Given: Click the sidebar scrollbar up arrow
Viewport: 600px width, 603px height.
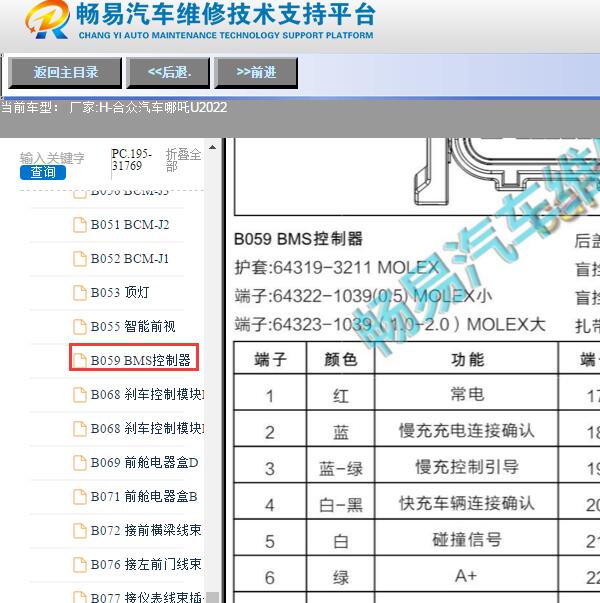Looking at the screenshot, I should click(212, 148).
